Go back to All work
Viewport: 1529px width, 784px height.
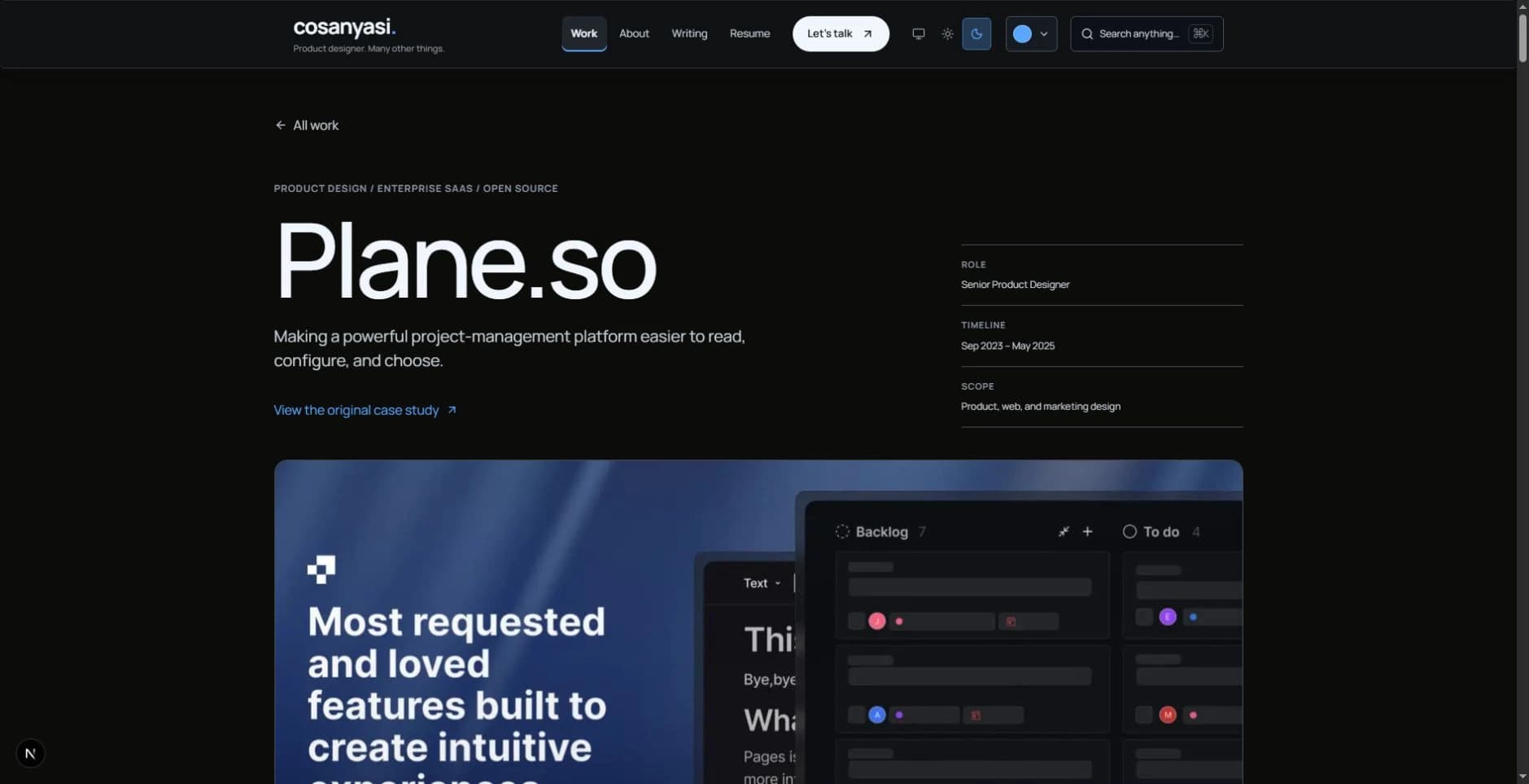coord(307,125)
